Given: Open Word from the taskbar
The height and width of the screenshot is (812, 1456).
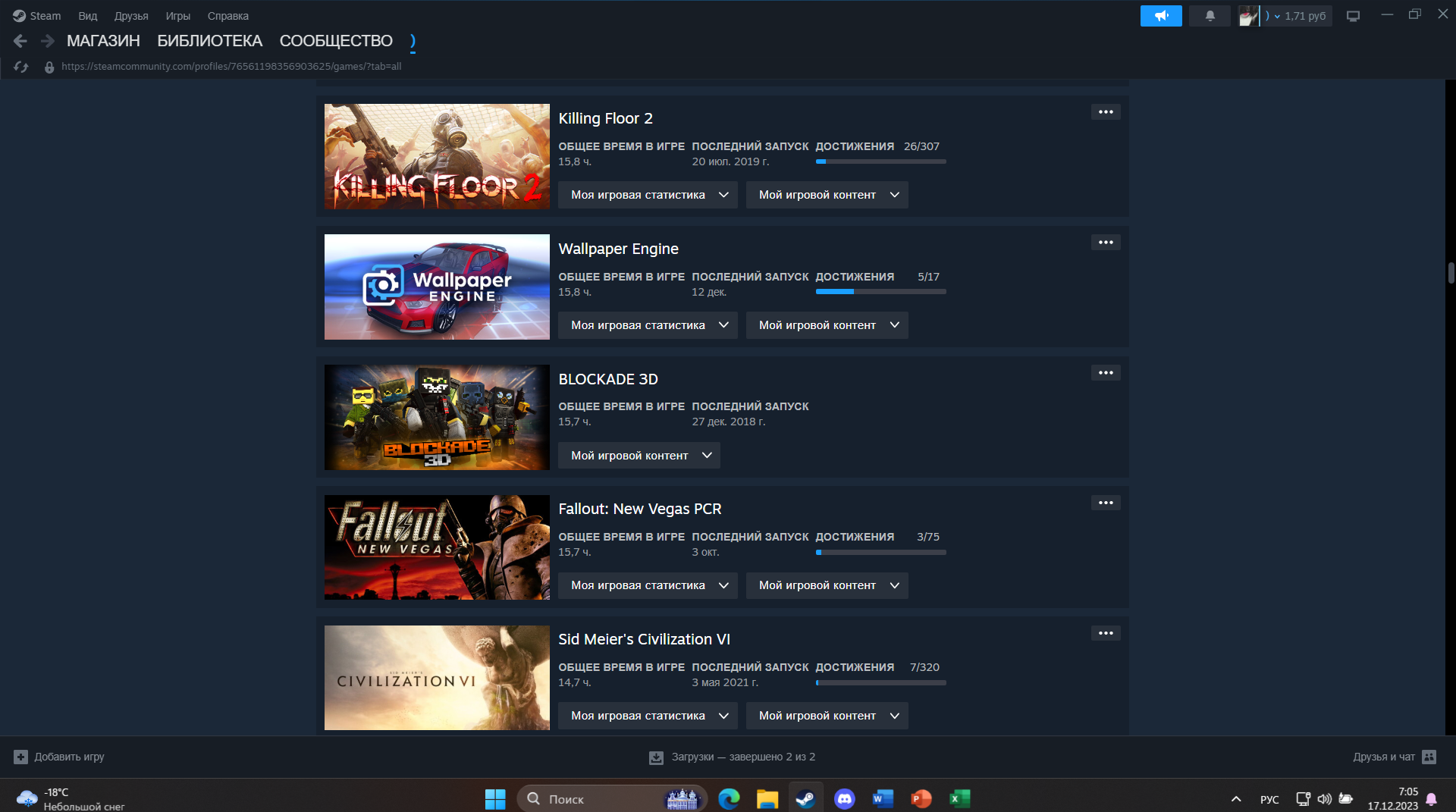Looking at the screenshot, I should click(x=883, y=798).
